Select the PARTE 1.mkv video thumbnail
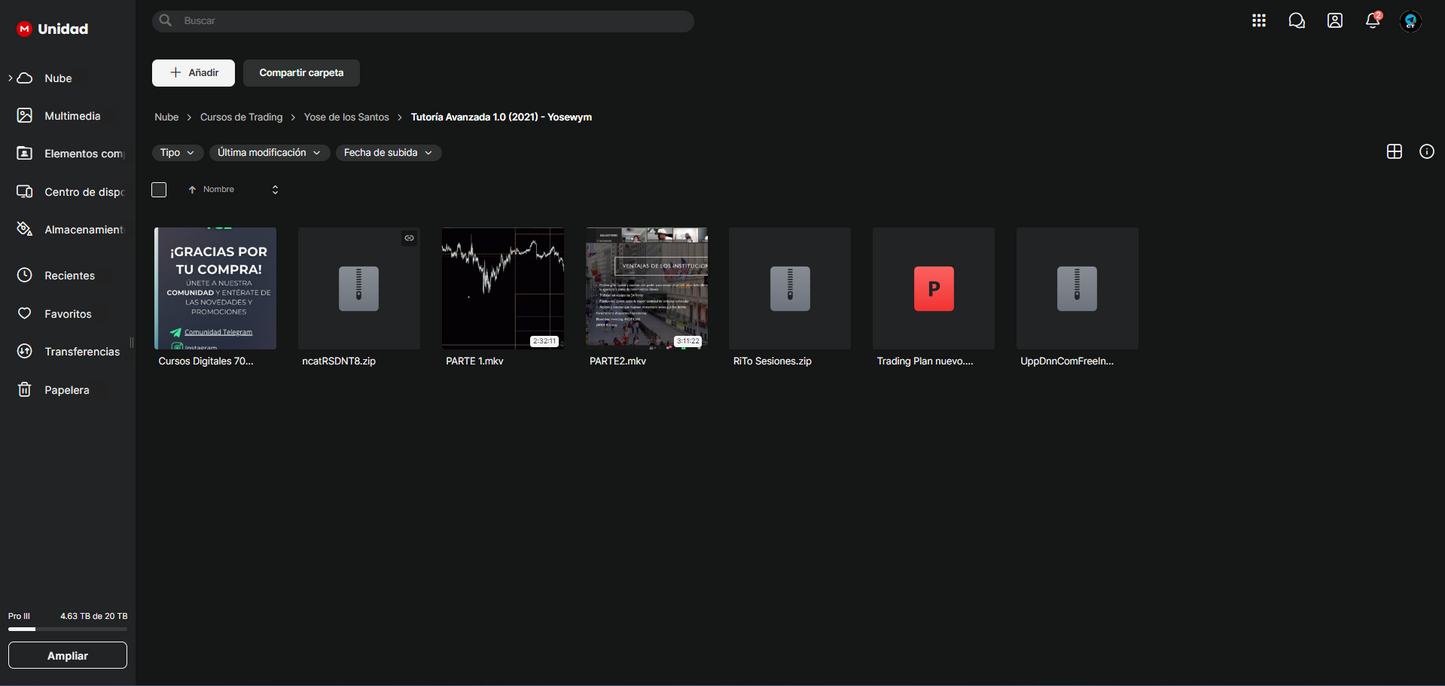The width and height of the screenshot is (1445, 686). (502, 288)
